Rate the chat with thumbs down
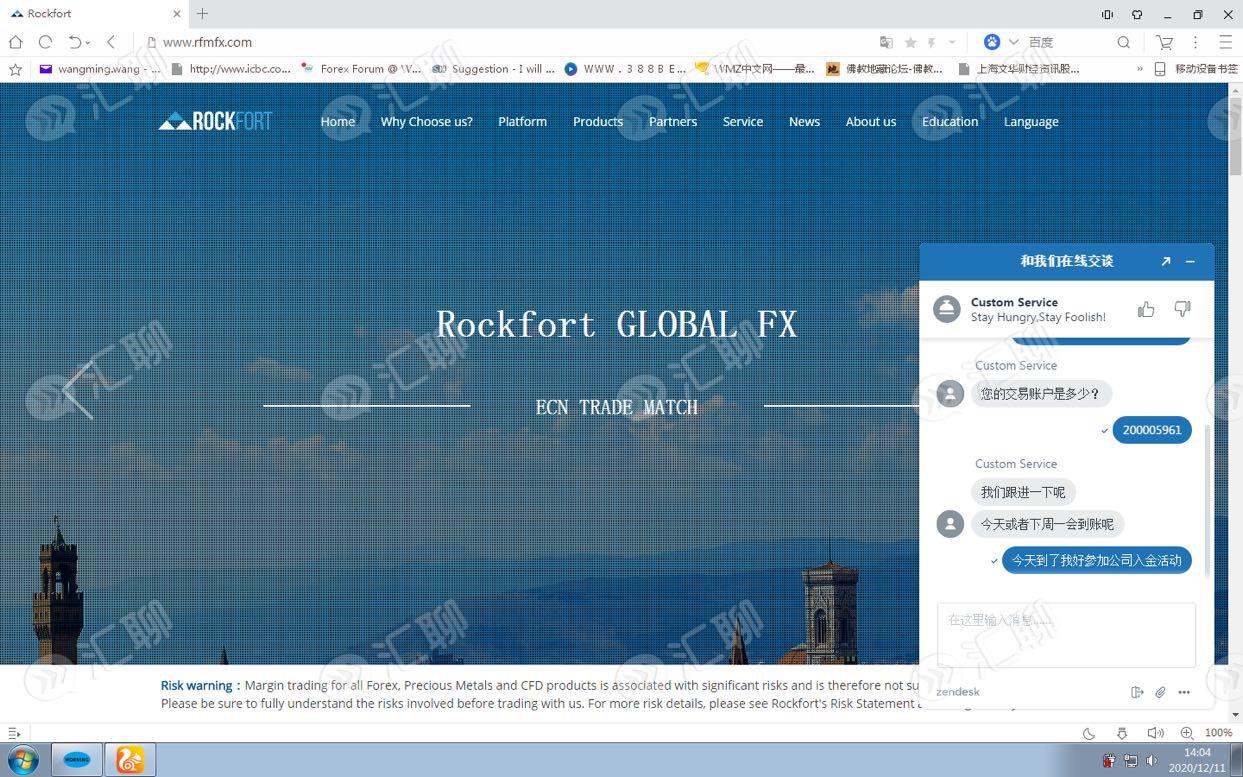Screen dimensions: 1243x777 [1182, 309]
